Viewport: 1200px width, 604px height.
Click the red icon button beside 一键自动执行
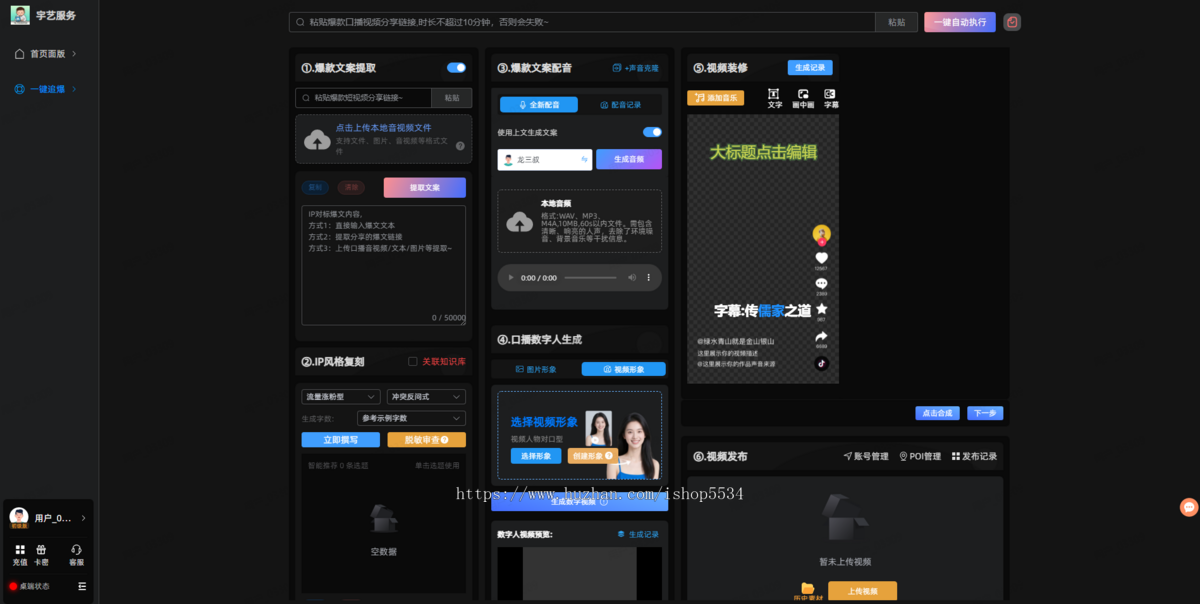(1012, 22)
